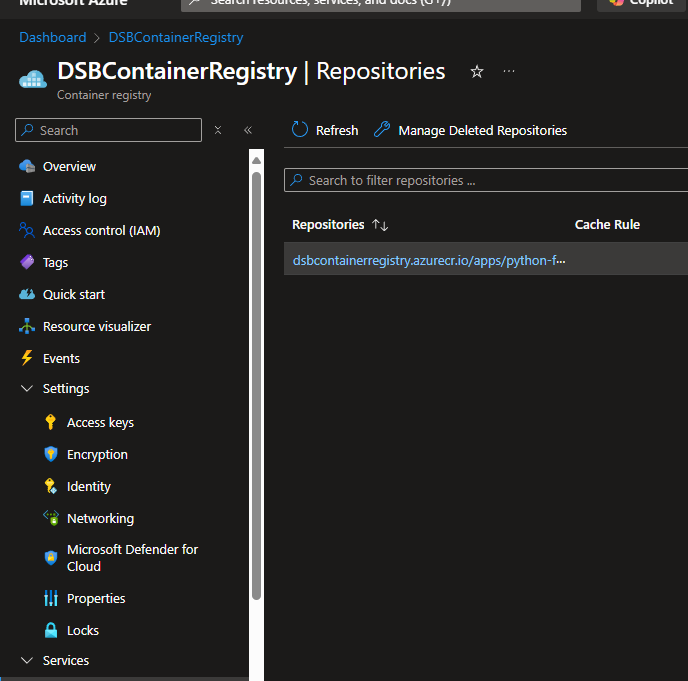This screenshot has width=688, height=681.
Task: Collapse the Services section chevron
Action: pyautogui.click(x=27, y=660)
